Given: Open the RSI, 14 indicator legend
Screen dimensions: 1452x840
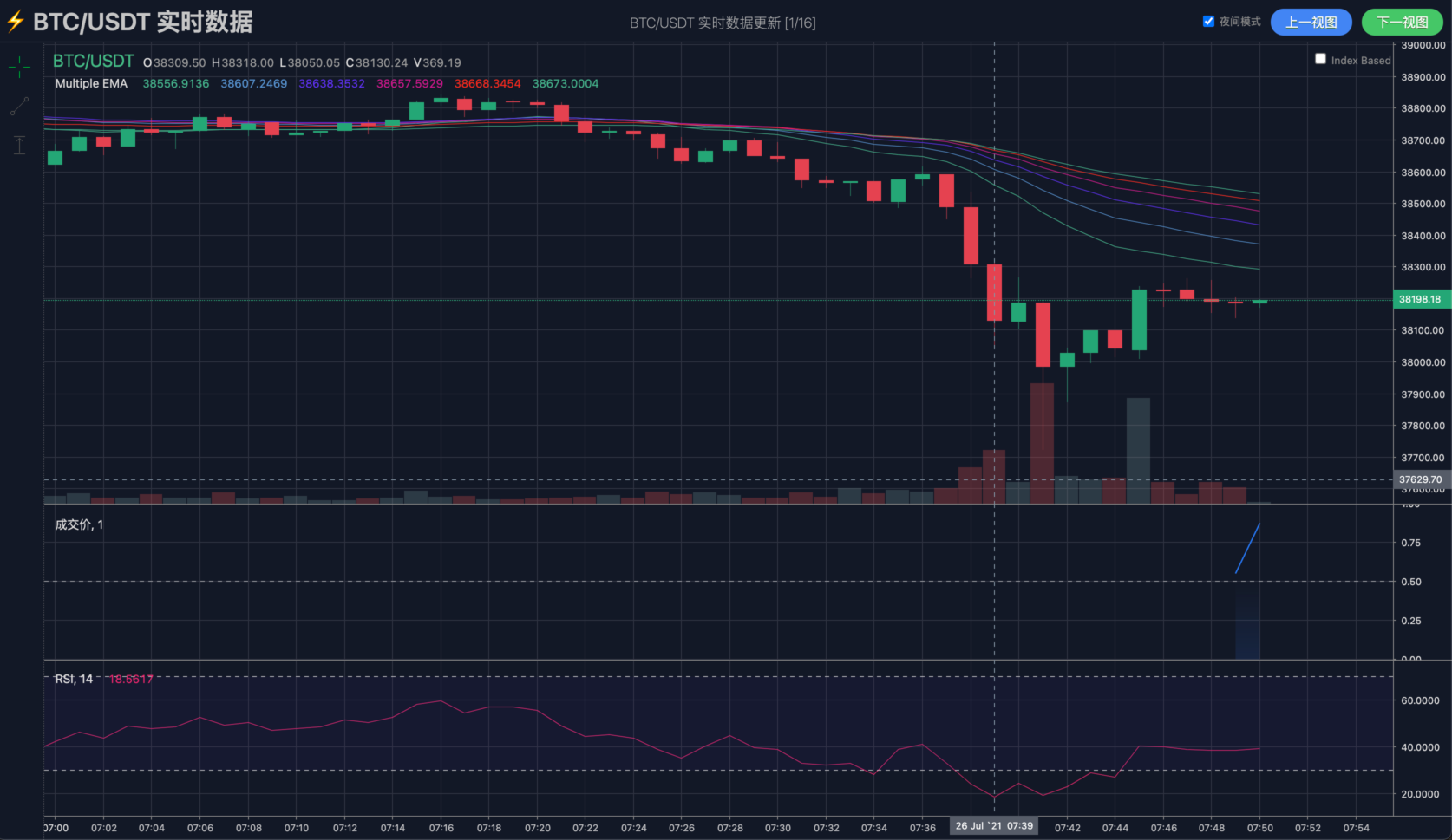Looking at the screenshot, I should (74, 680).
